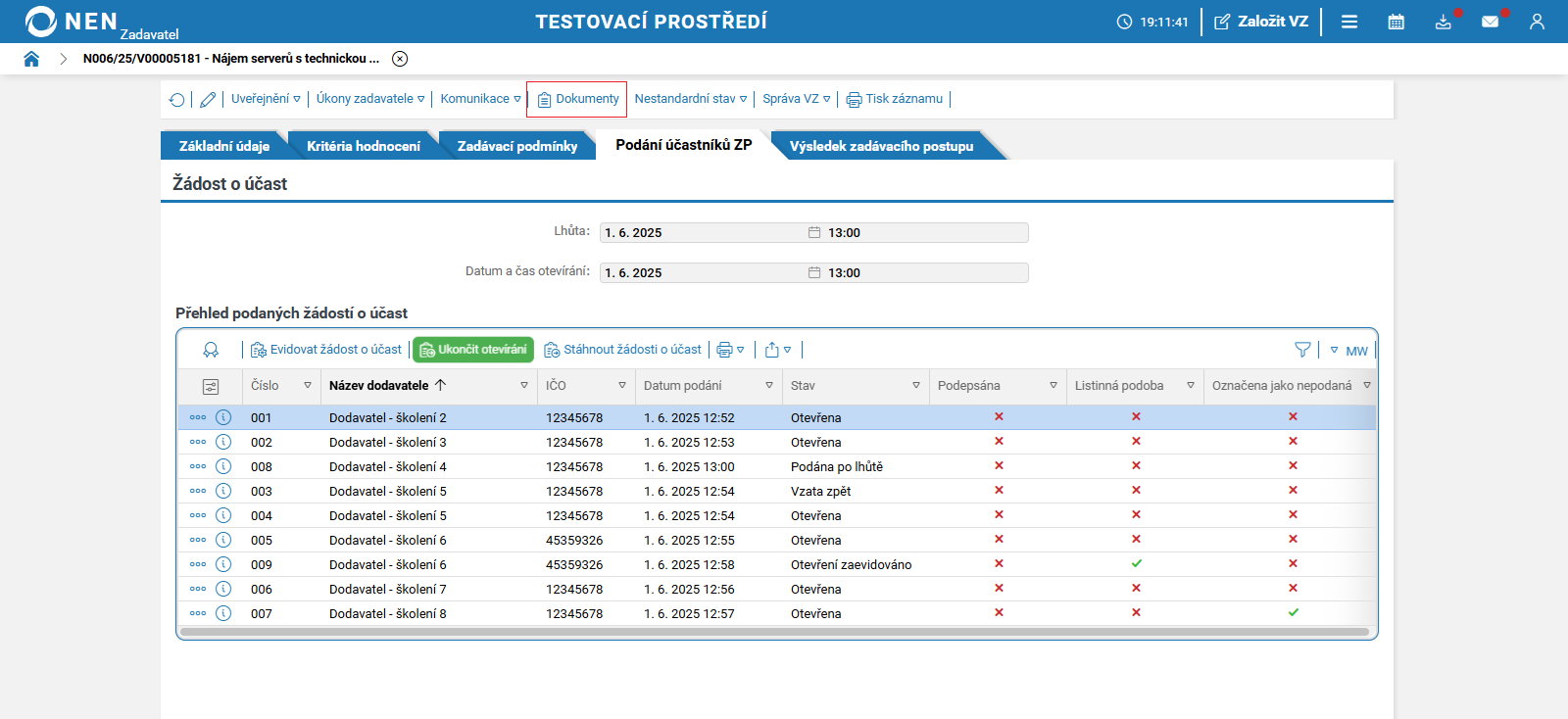The height and width of the screenshot is (719, 1568).
Task: Click the Podána po lhůtě status cell
Action: pos(837,466)
